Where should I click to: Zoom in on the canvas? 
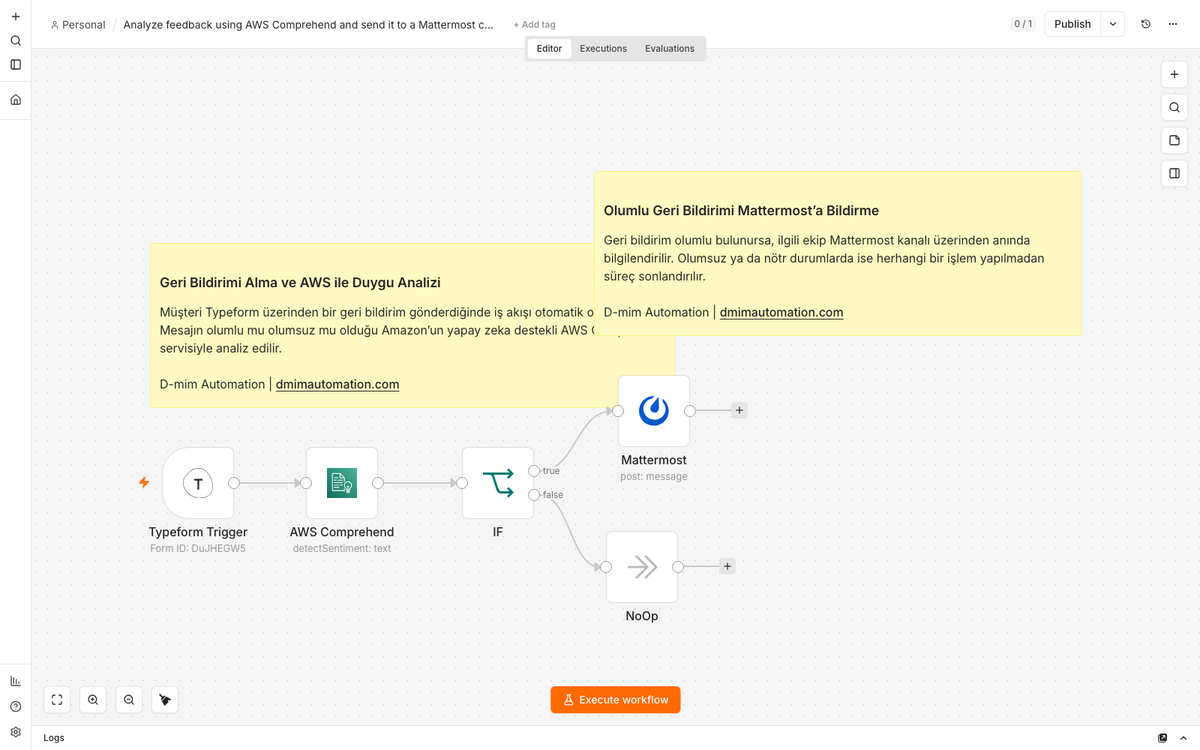pos(93,700)
